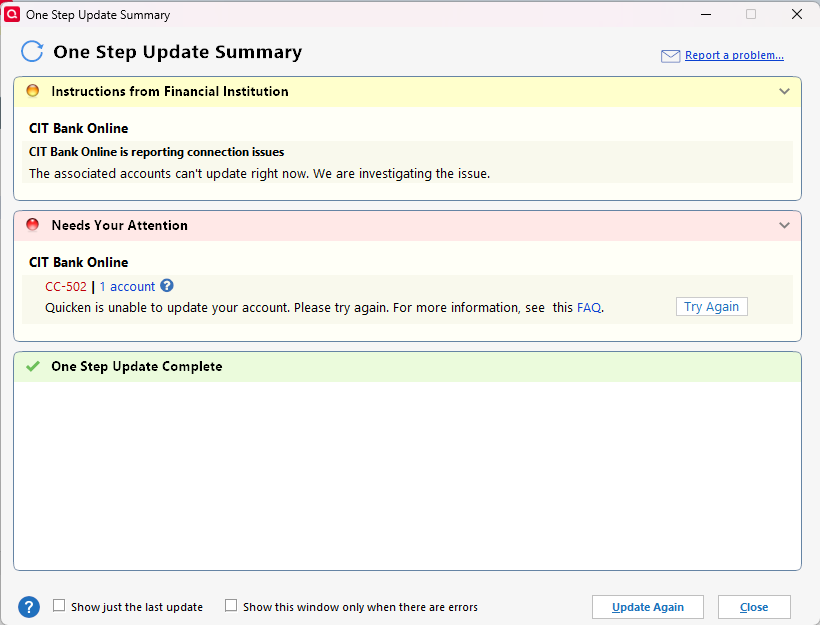Select CIT Bank Online is reporting connection issues

156,152
